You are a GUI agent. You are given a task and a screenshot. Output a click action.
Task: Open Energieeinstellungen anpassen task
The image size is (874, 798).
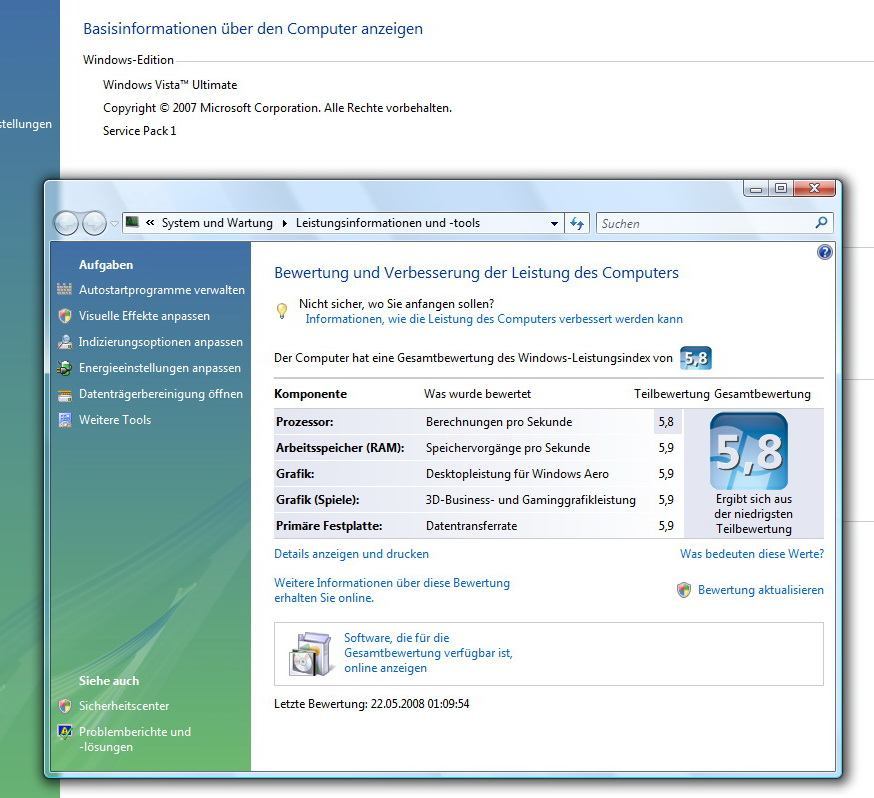point(159,368)
